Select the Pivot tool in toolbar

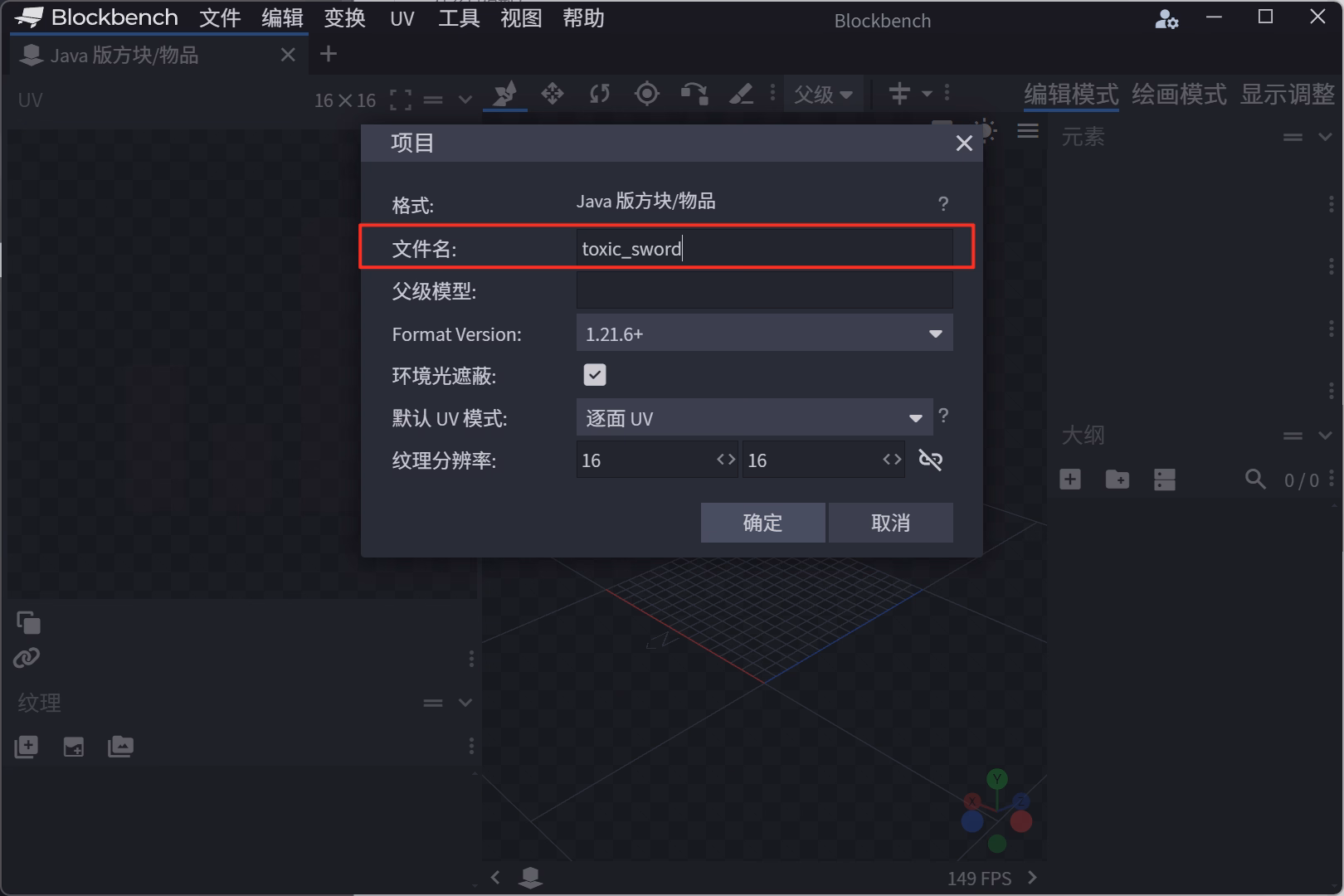click(646, 94)
